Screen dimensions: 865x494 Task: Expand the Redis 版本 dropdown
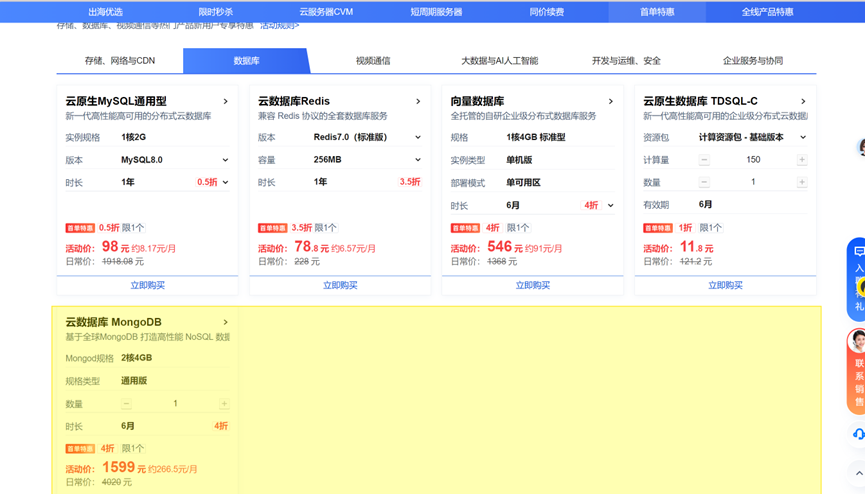418,137
